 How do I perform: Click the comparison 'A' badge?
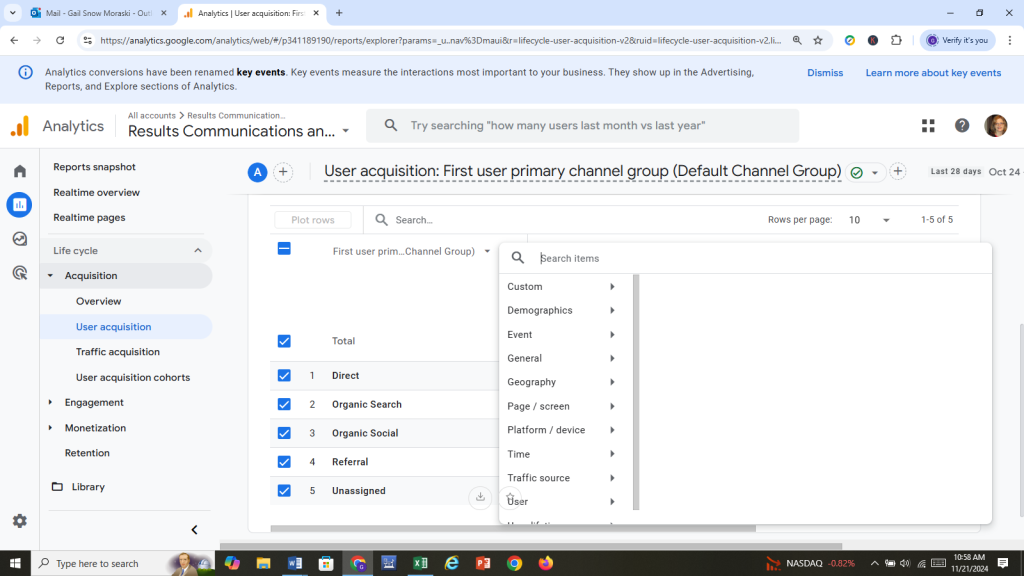pyautogui.click(x=257, y=172)
